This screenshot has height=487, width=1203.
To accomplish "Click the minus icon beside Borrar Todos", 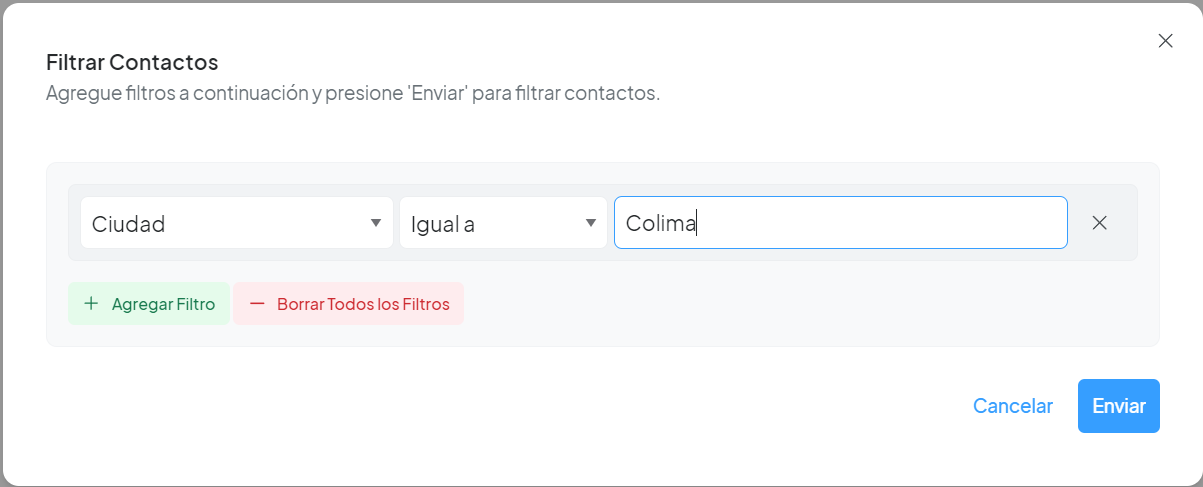I will [x=257, y=304].
